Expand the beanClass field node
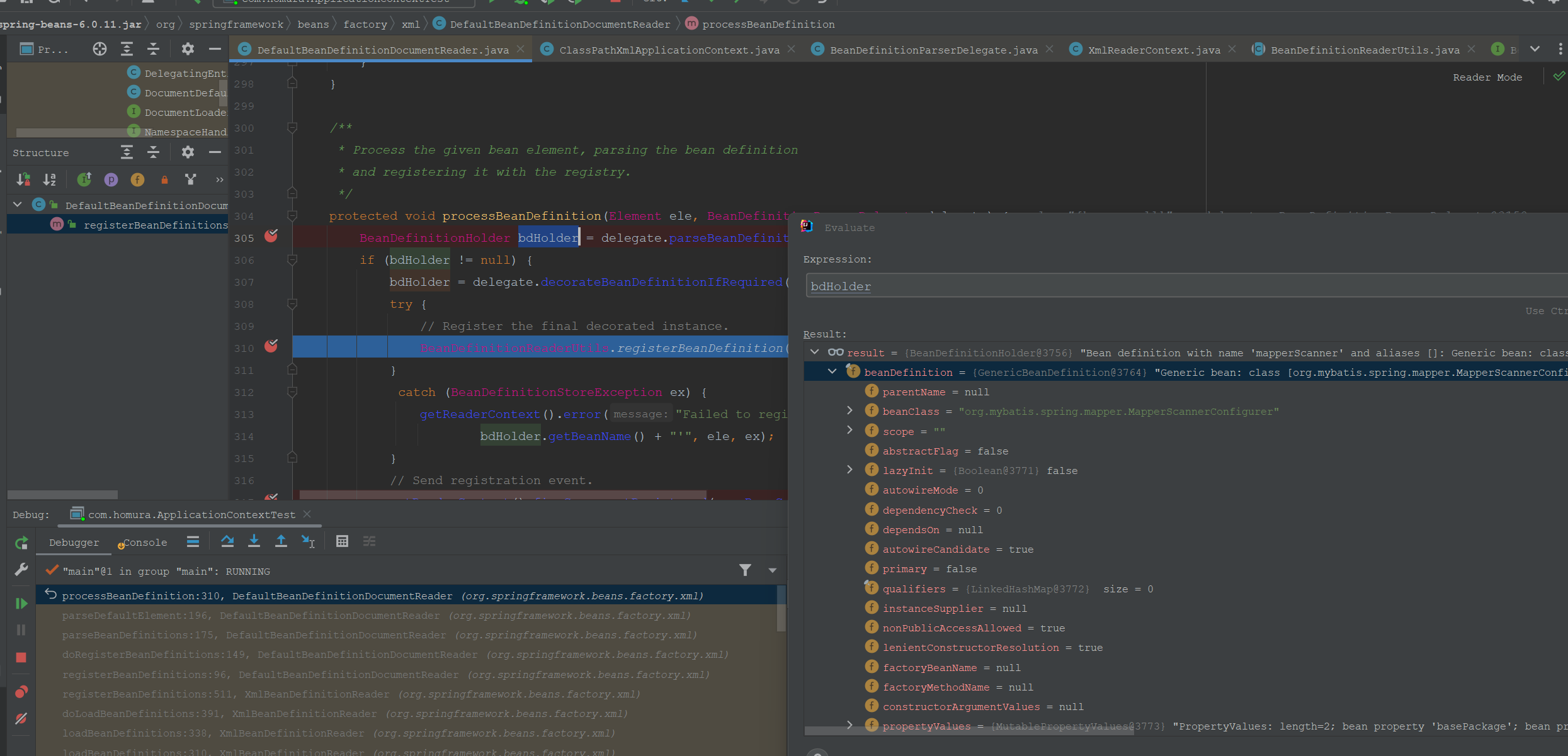The width and height of the screenshot is (1568, 756). tap(849, 410)
